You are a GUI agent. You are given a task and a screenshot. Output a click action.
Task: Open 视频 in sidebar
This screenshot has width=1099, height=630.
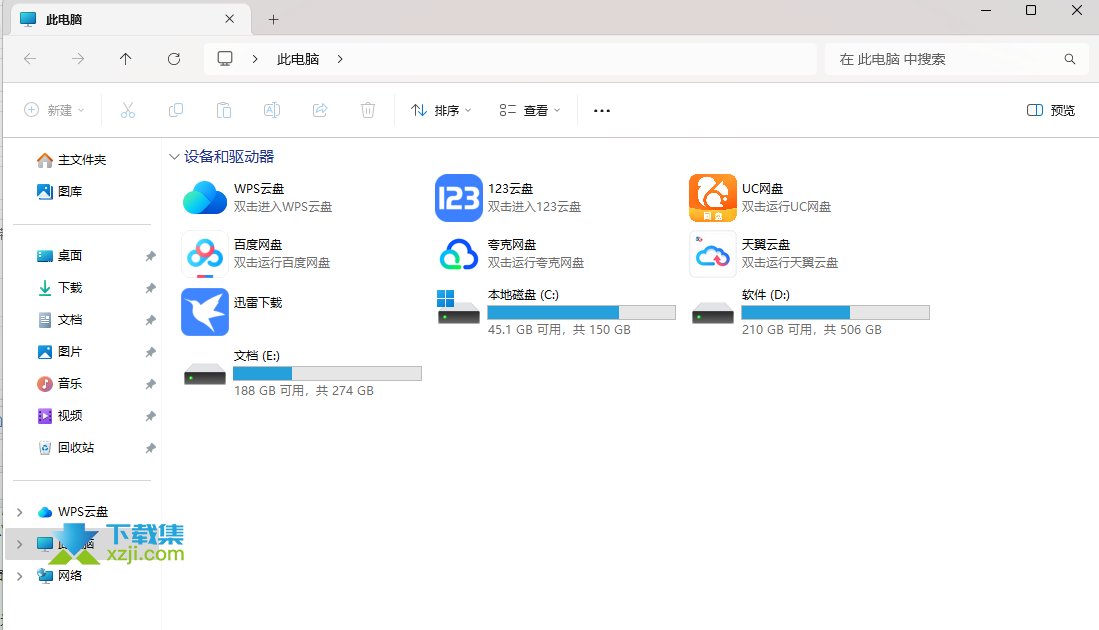click(x=60, y=416)
